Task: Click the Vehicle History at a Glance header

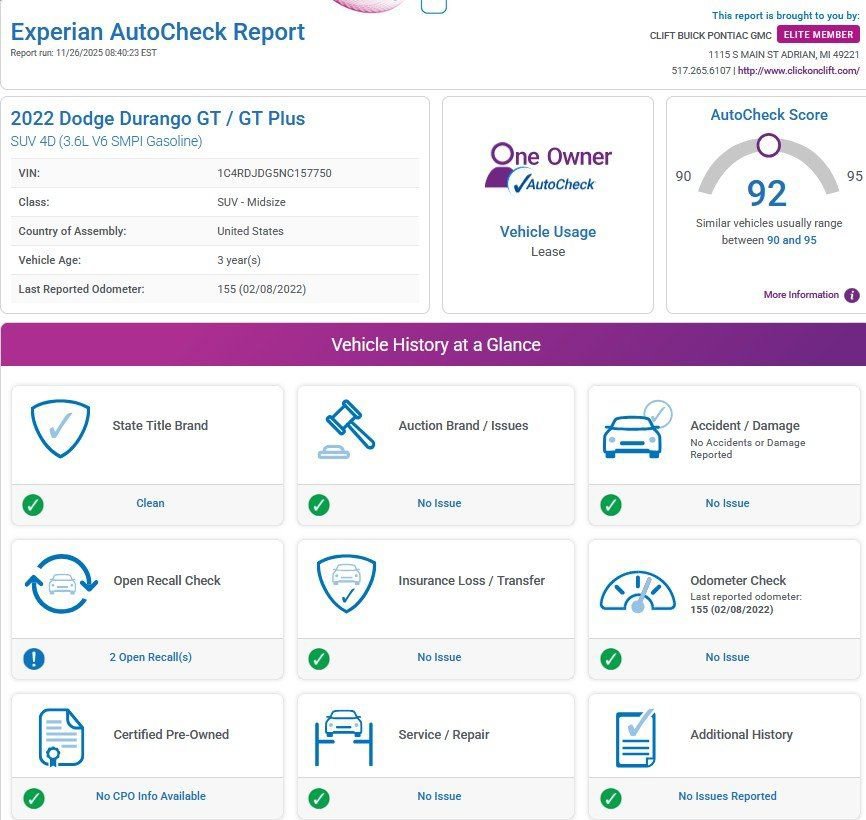Action: click(x=435, y=345)
